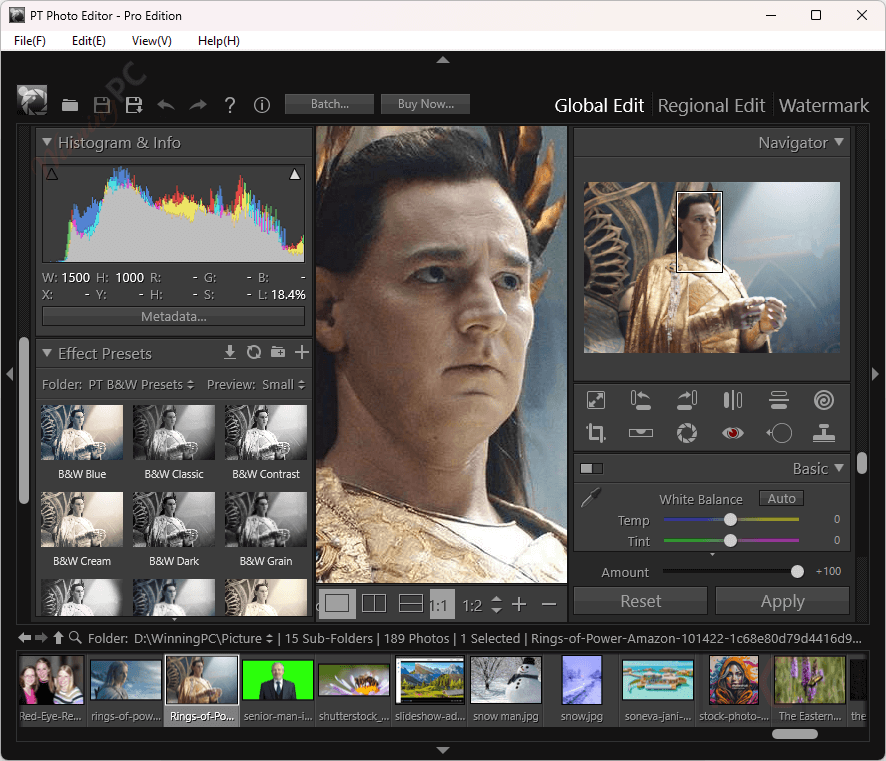Add a new effect preset with plus
The image size is (886, 761).
tap(302, 353)
